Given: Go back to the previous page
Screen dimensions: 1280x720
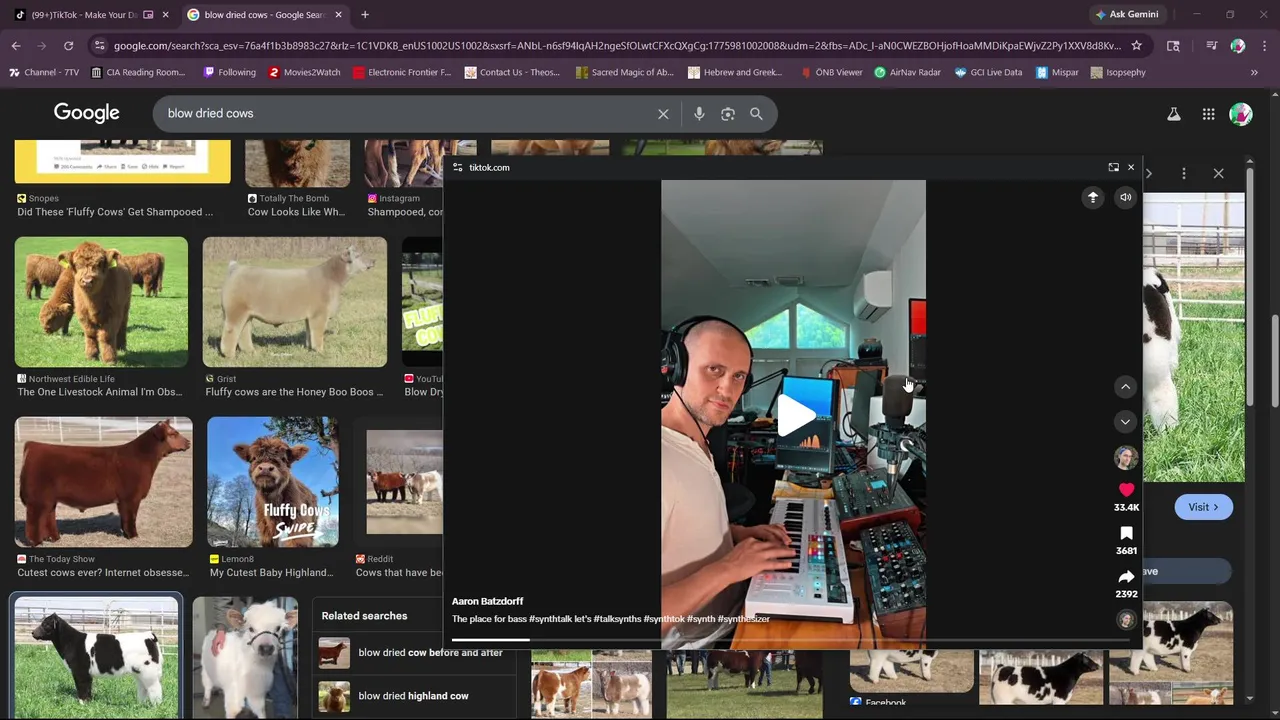Looking at the screenshot, I should pyautogui.click(x=16, y=46).
